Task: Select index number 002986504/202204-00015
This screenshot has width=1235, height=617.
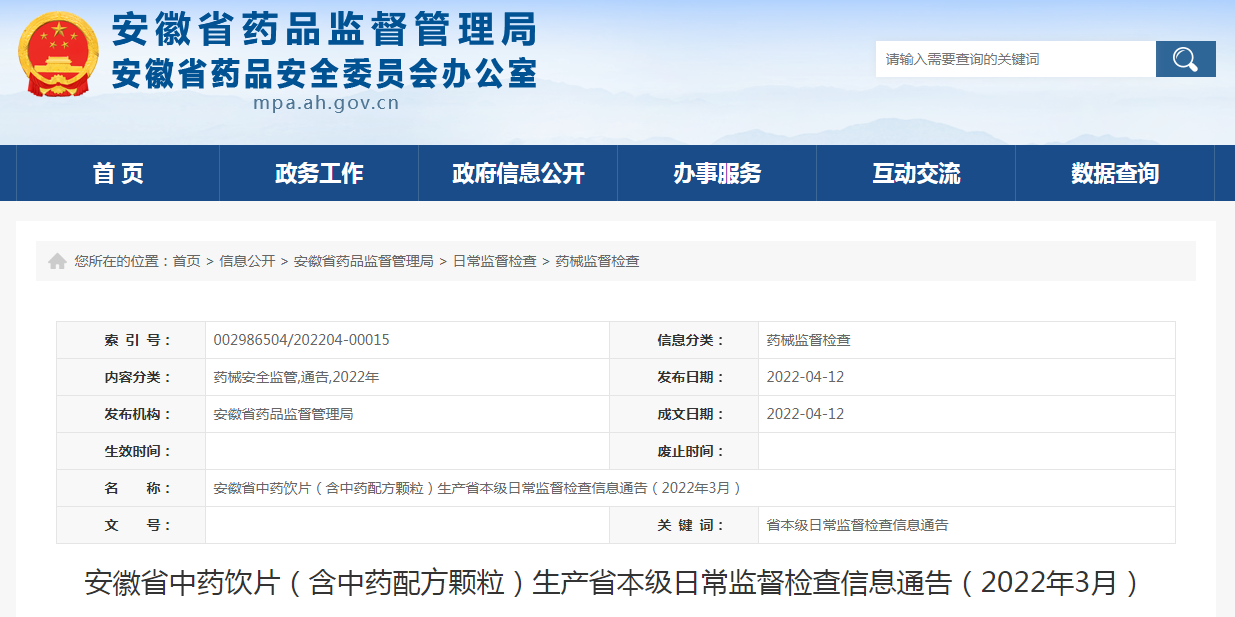Action: coord(302,340)
